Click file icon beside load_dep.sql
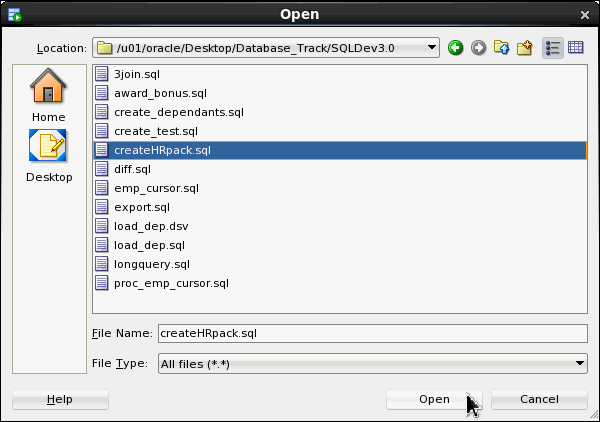The height and width of the screenshot is (422, 600). tap(101, 245)
